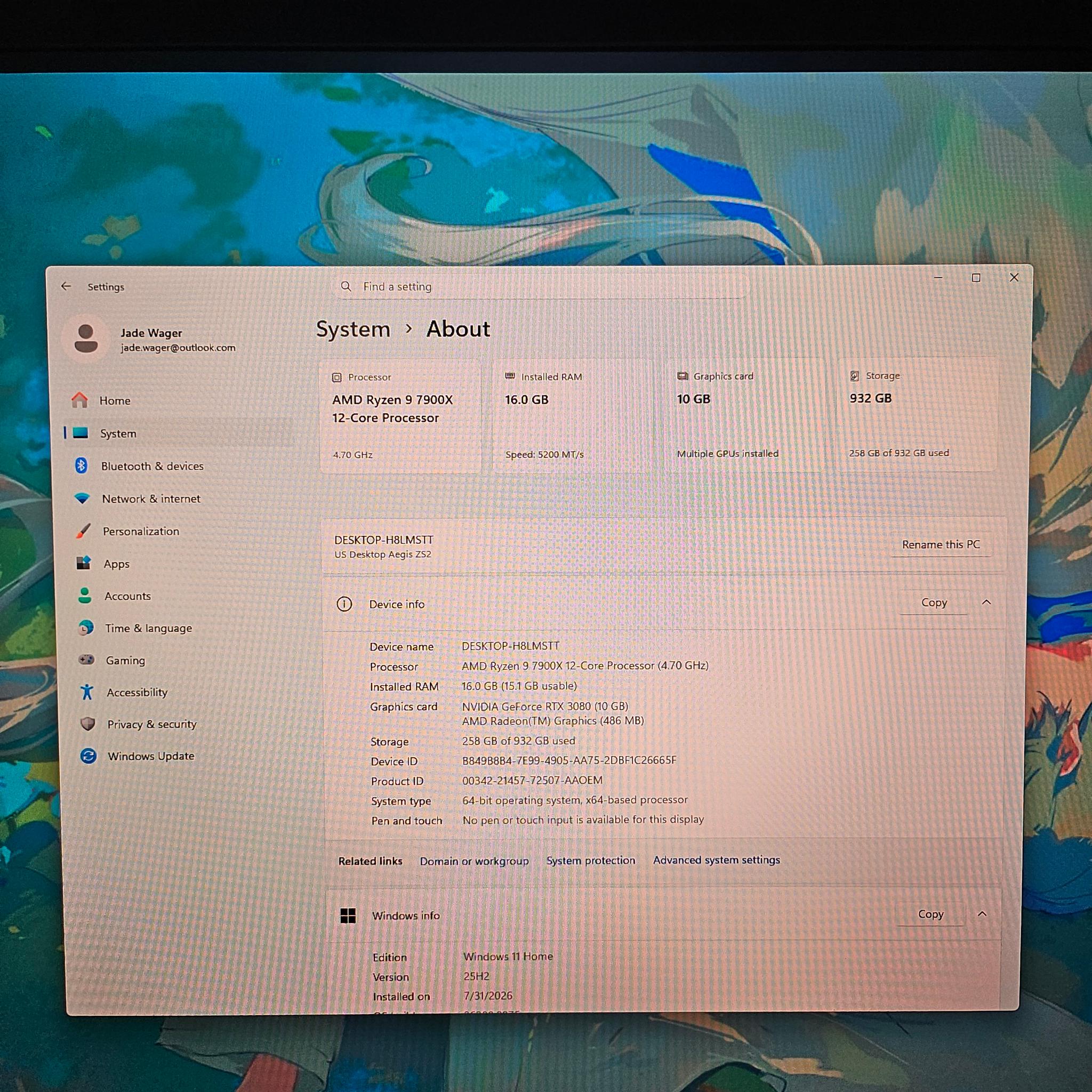Minimize the Settings window
The height and width of the screenshot is (1092, 1092).
[x=938, y=277]
